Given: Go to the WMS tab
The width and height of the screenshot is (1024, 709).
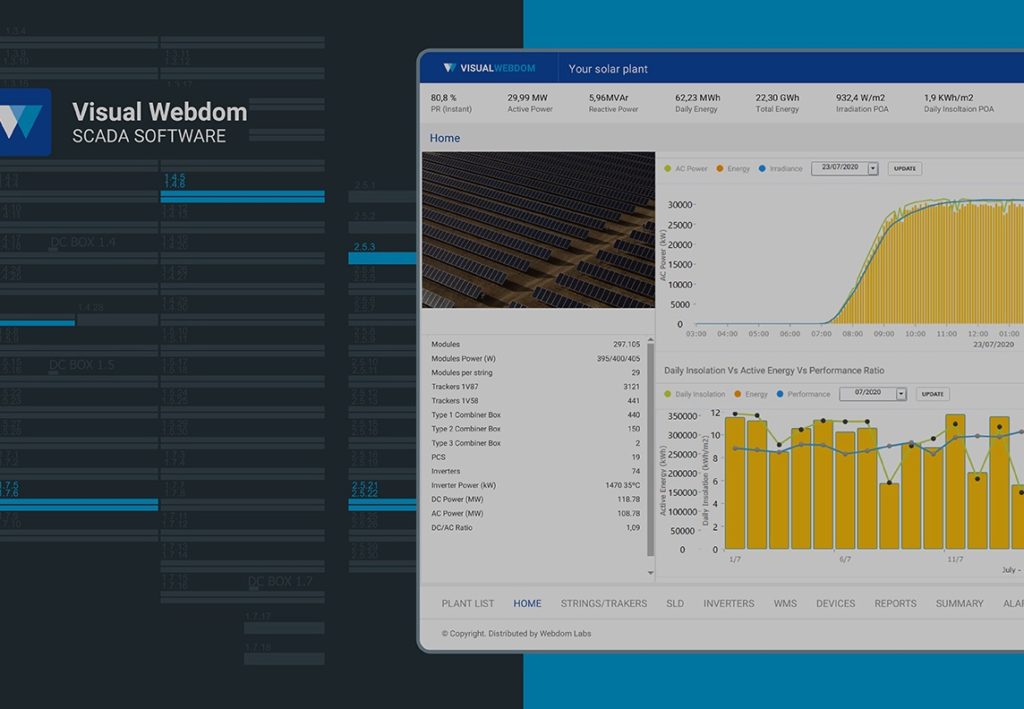Looking at the screenshot, I should (785, 603).
